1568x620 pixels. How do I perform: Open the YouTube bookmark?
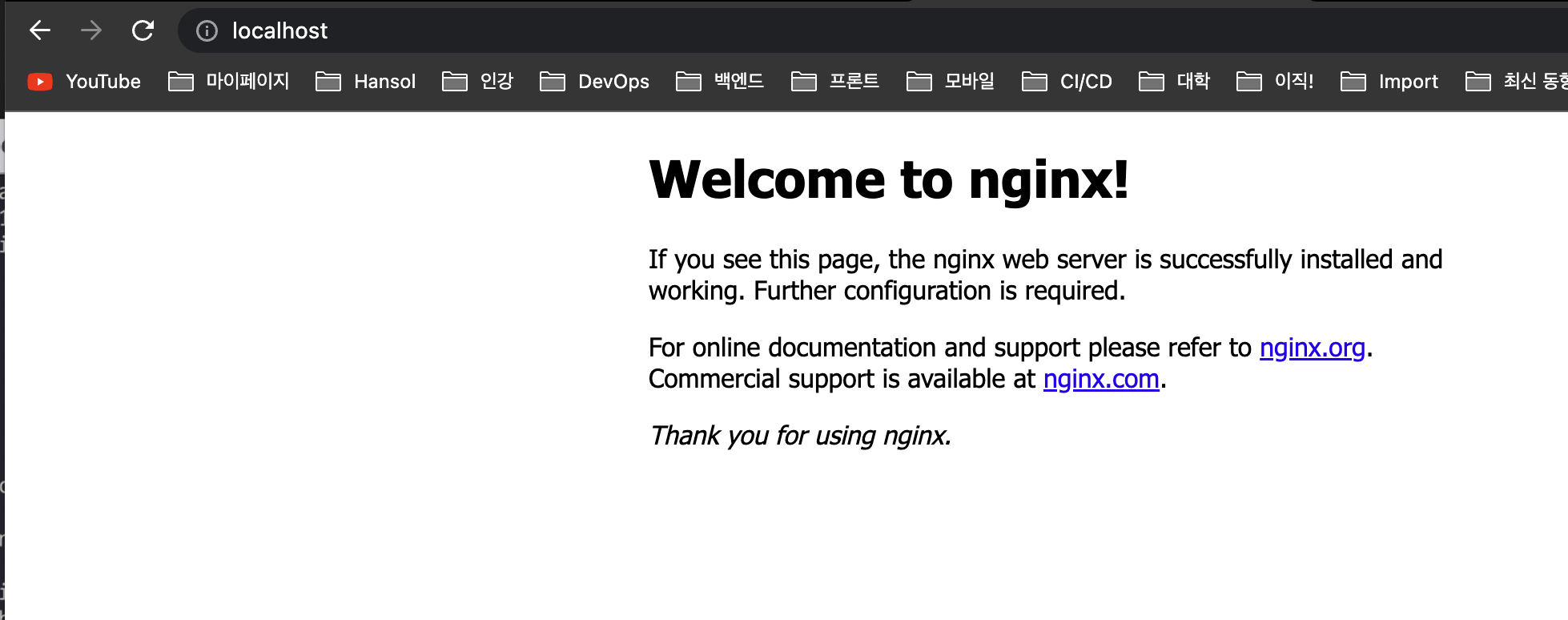coord(84,81)
